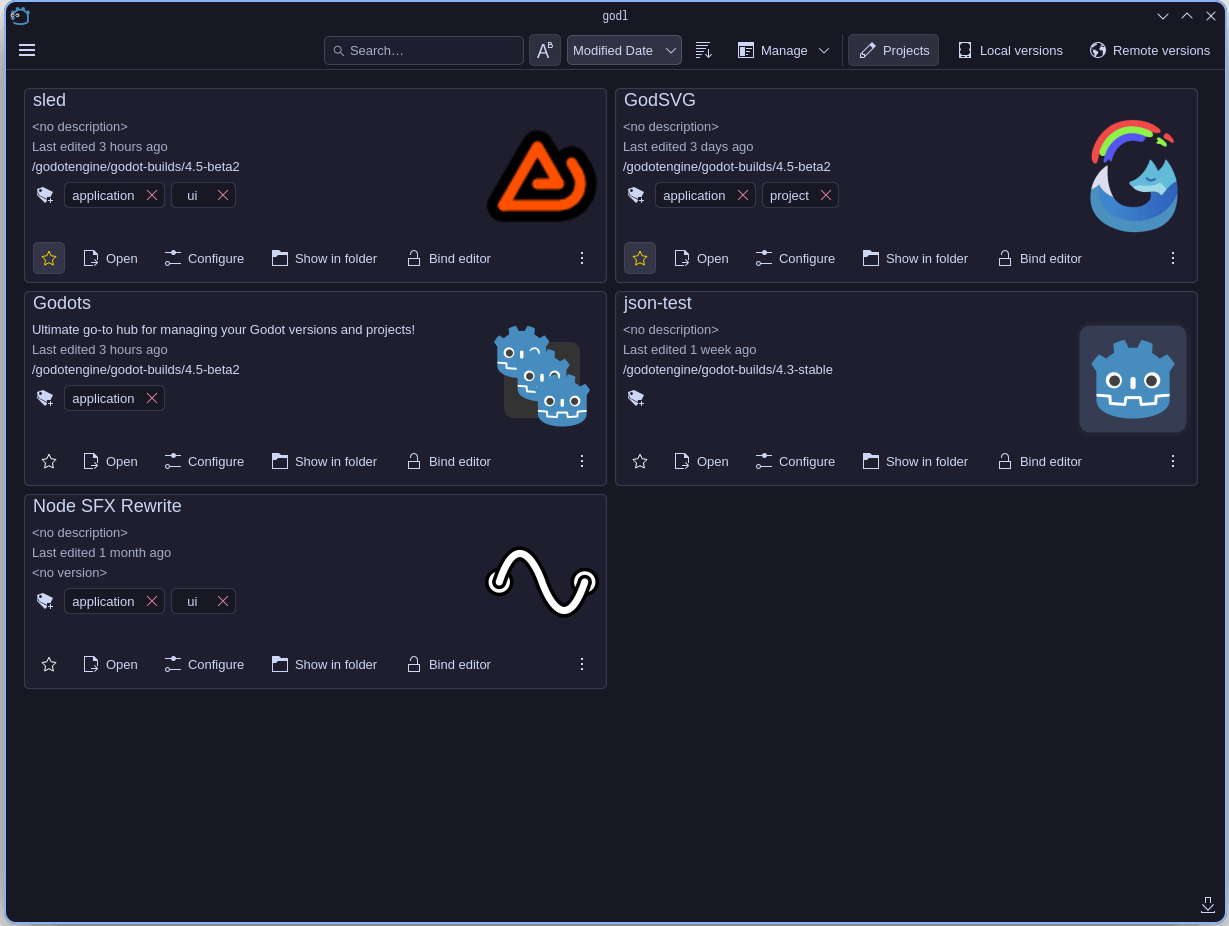Show json-test project in folder
Viewport: 1229px width, 926px height.
pyautogui.click(x=916, y=461)
